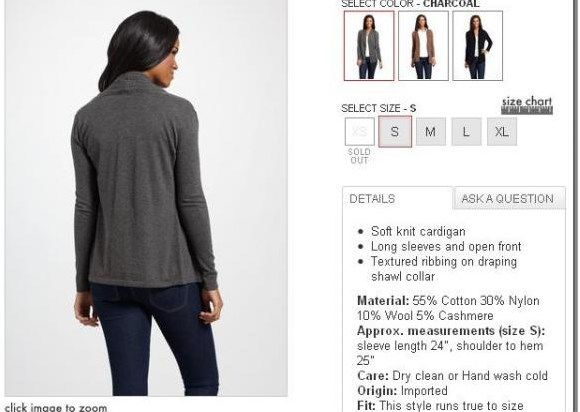This screenshot has height=412, width=580.
Task: Select the charcoal cardigan color thumbnail
Action: tap(369, 45)
